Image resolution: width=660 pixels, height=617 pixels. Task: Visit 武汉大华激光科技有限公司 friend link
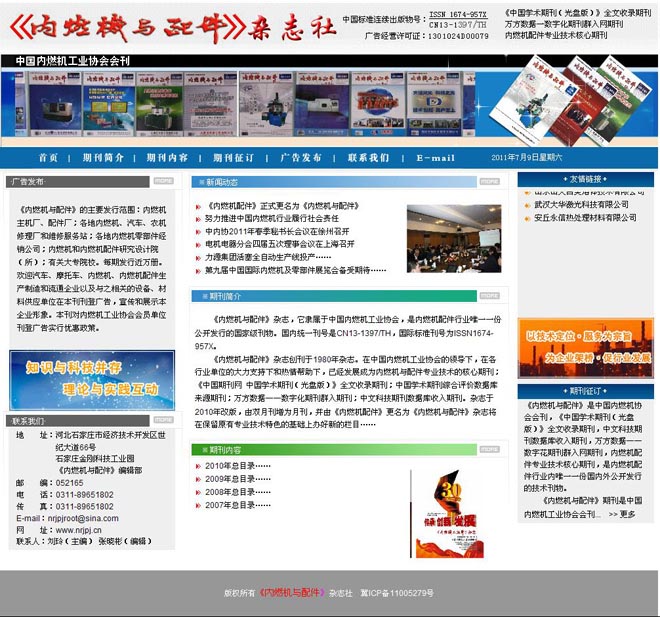pos(581,205)
